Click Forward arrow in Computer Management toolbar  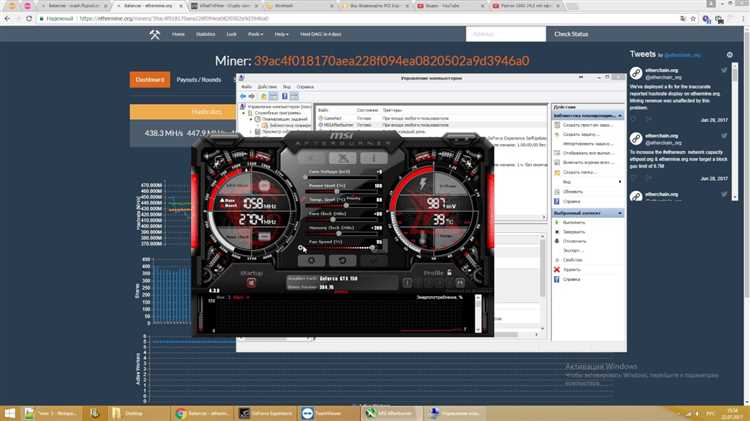click(252, 96)
